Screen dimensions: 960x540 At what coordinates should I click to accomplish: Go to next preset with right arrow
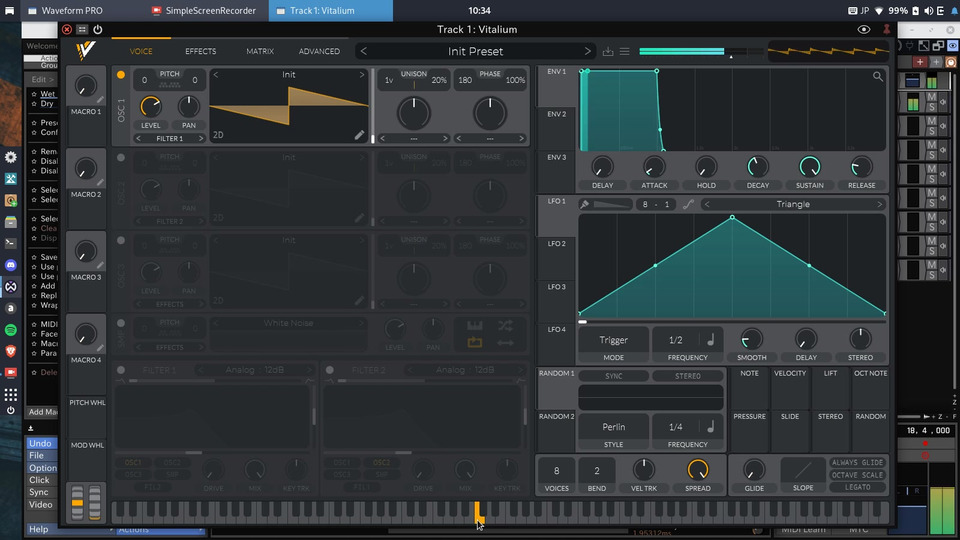(588, 51)
